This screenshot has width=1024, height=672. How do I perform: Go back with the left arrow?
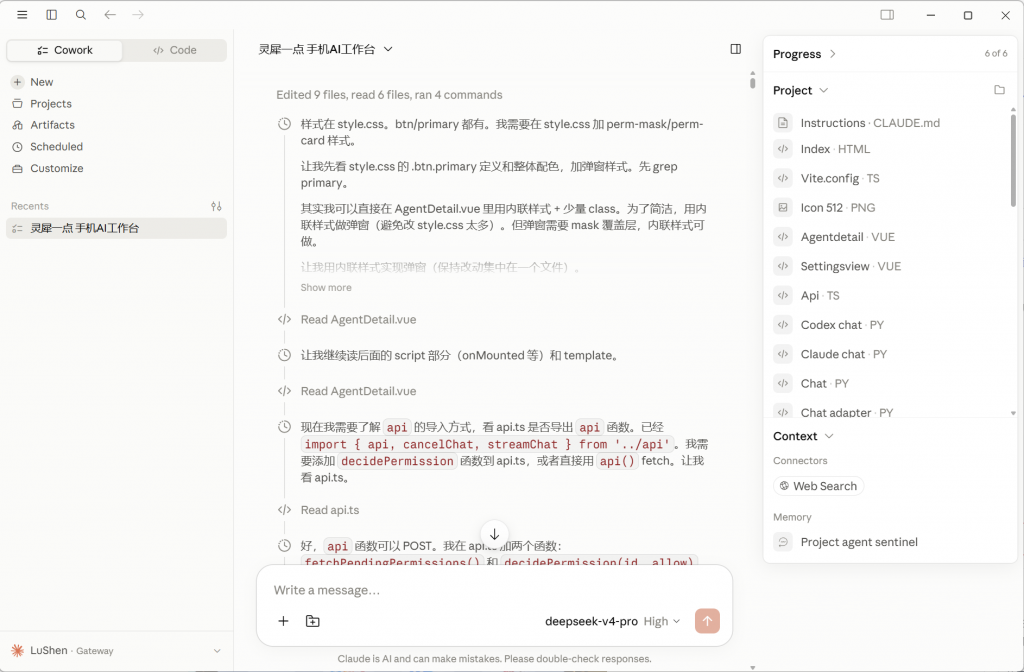(x=110, y=15)
